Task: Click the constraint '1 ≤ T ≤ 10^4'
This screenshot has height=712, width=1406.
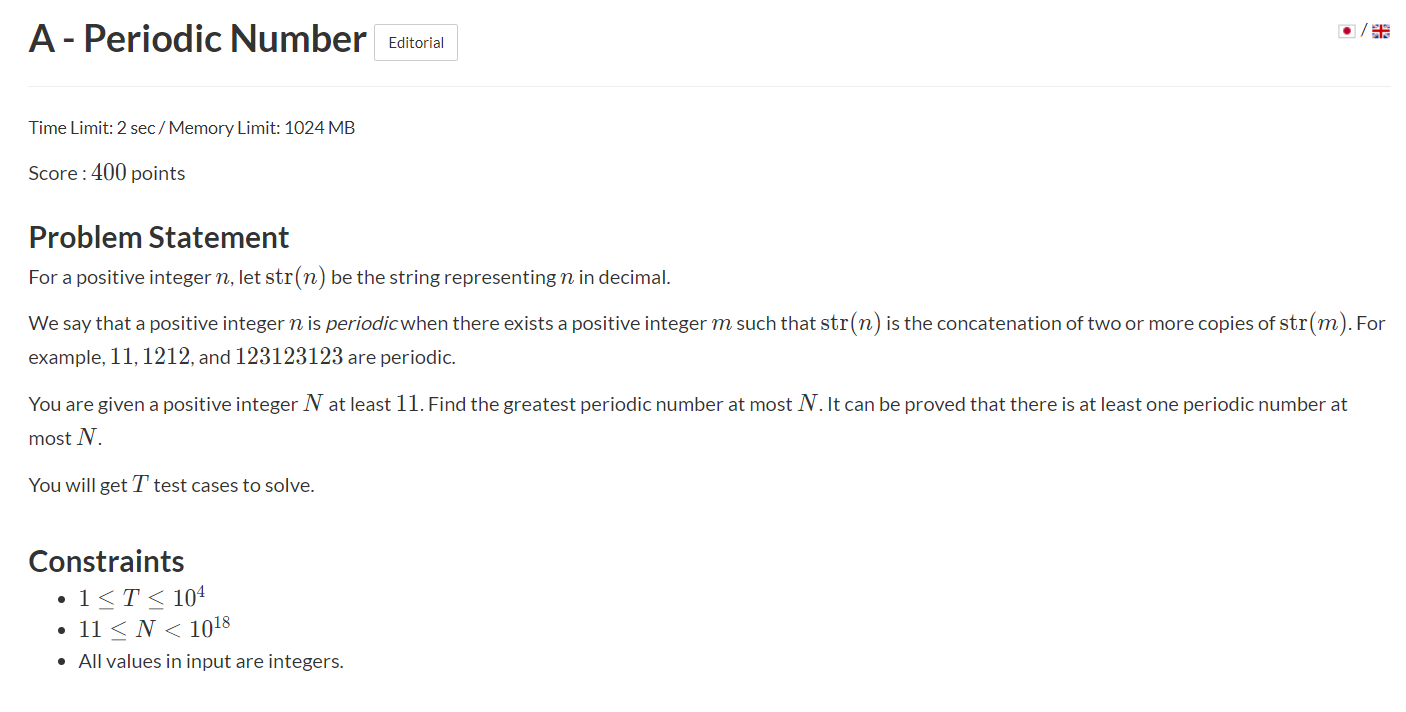Action: point(142,597)
